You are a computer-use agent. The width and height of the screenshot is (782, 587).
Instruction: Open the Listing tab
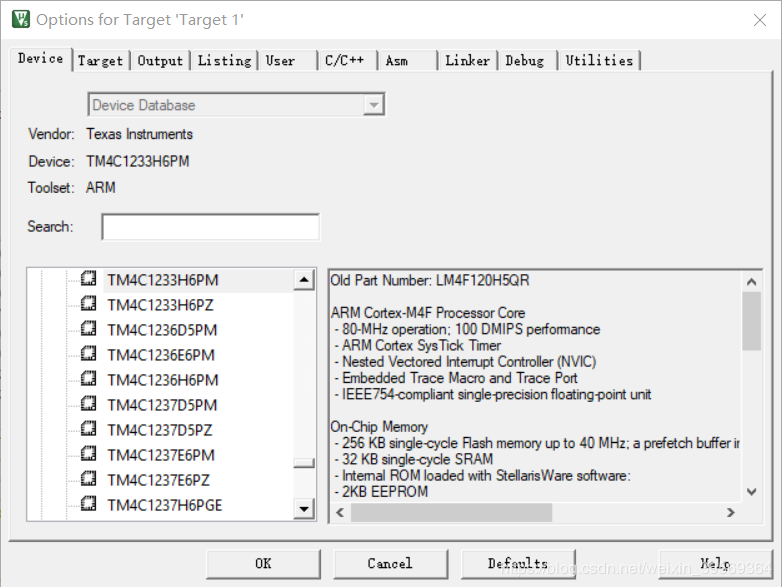coord(224,61)
